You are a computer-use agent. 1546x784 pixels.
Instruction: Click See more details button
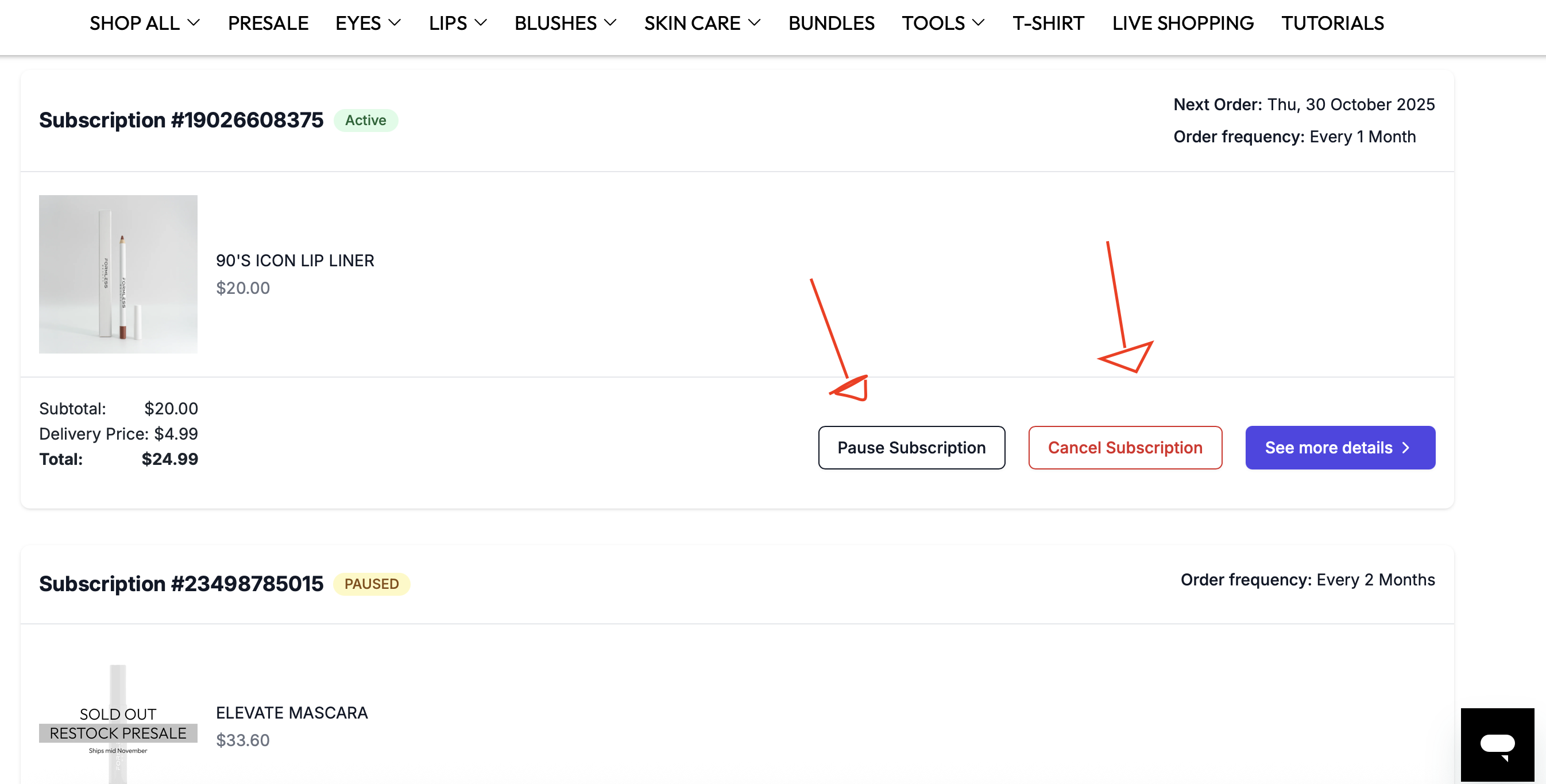point(1340,448)
